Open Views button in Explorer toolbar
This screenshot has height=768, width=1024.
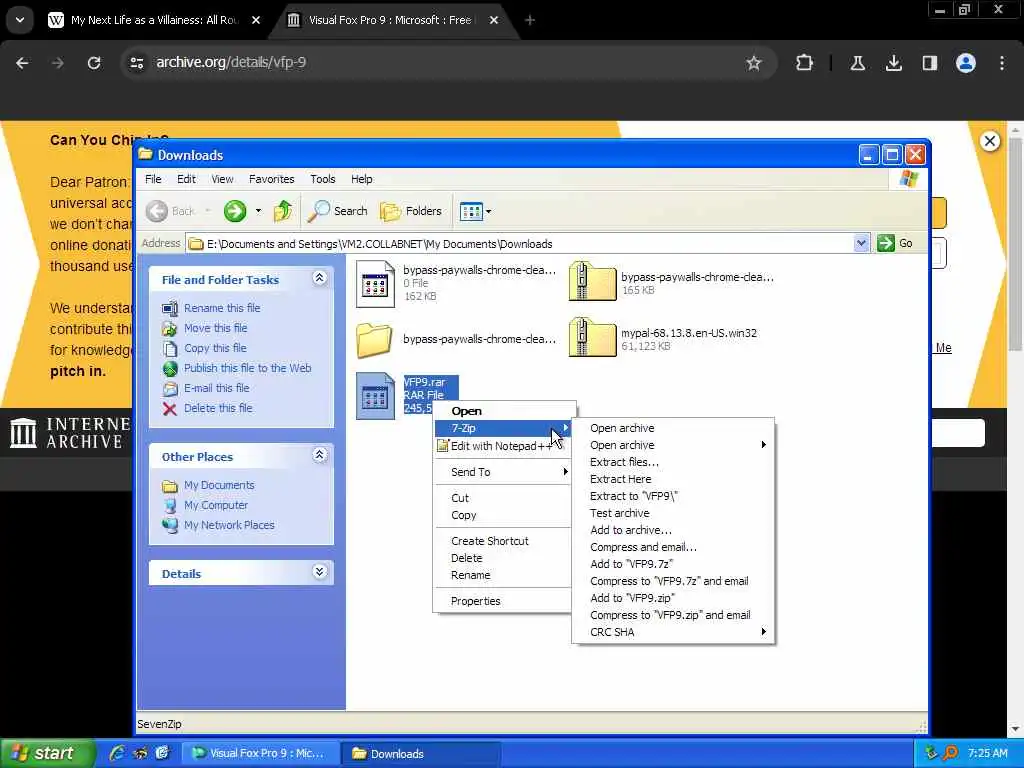(471, 211)
